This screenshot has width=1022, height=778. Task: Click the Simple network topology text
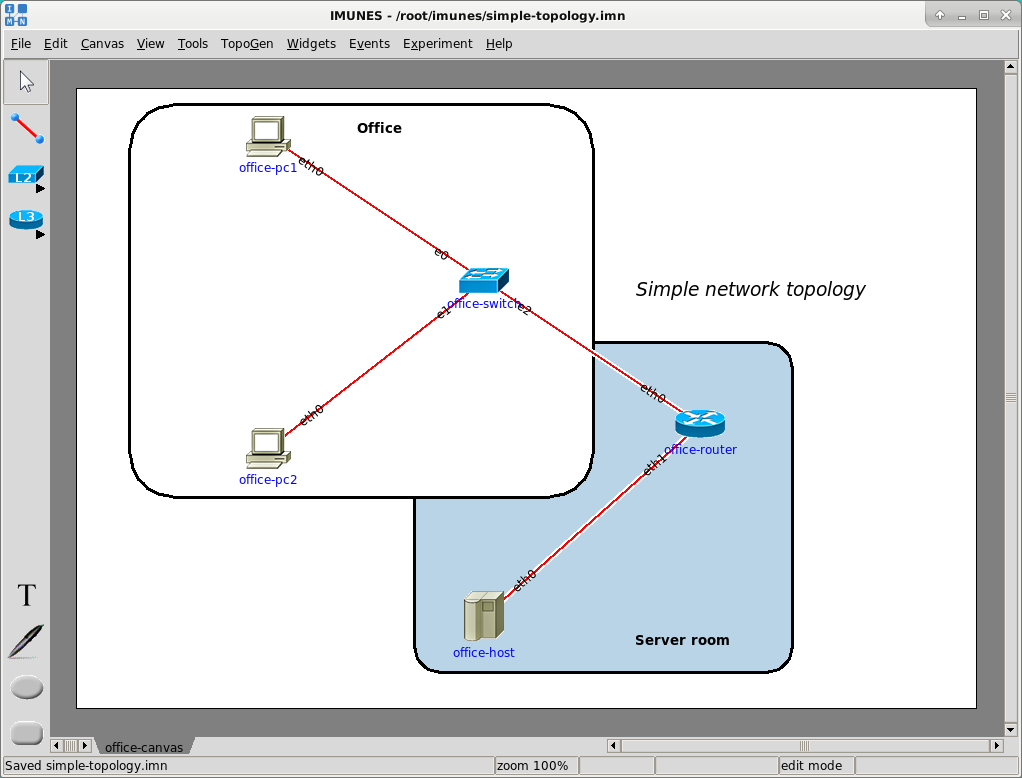pyautogui.click(x=750, y=289)
